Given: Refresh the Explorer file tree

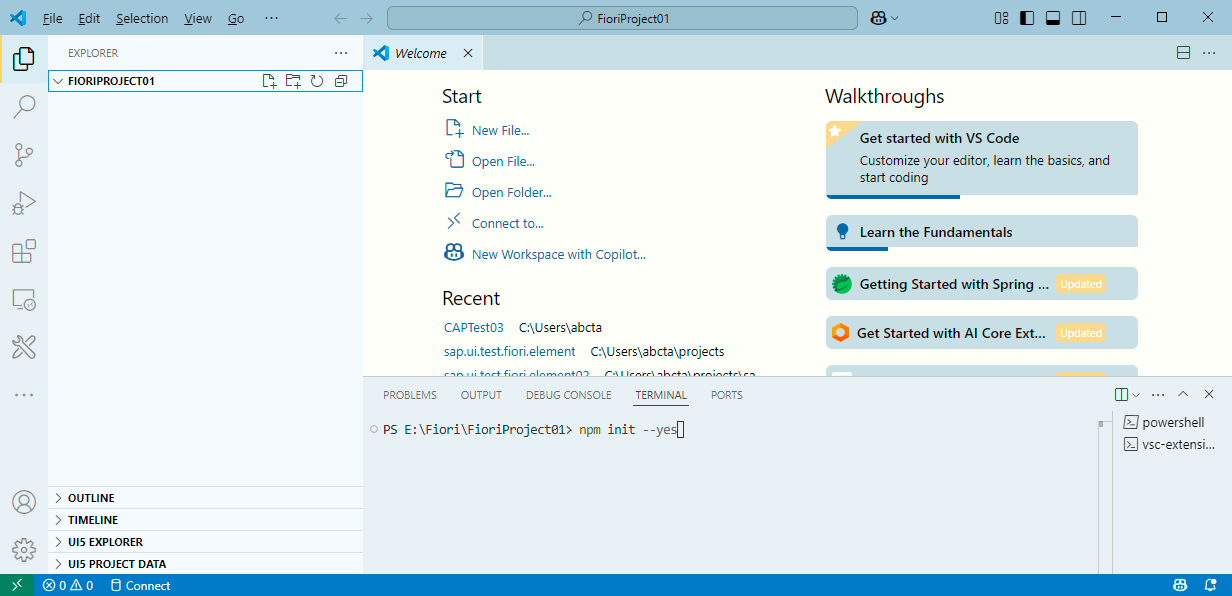Looking at the screenshot, I should (317, 81).
